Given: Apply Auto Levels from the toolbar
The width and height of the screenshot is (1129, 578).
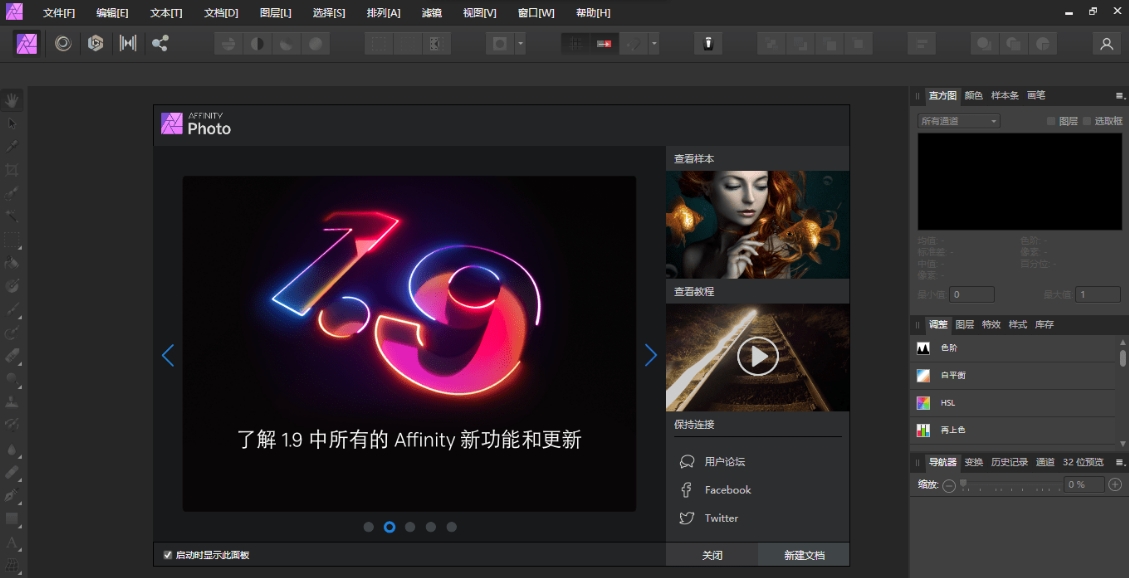Looking at the screenshot, I should 228,44.
